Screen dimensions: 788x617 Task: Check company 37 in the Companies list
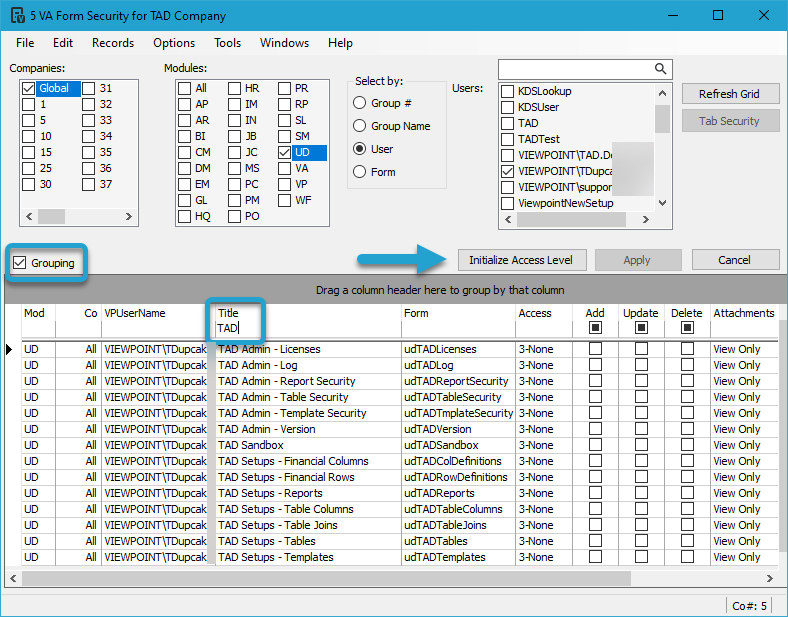(x=88, y=184)
